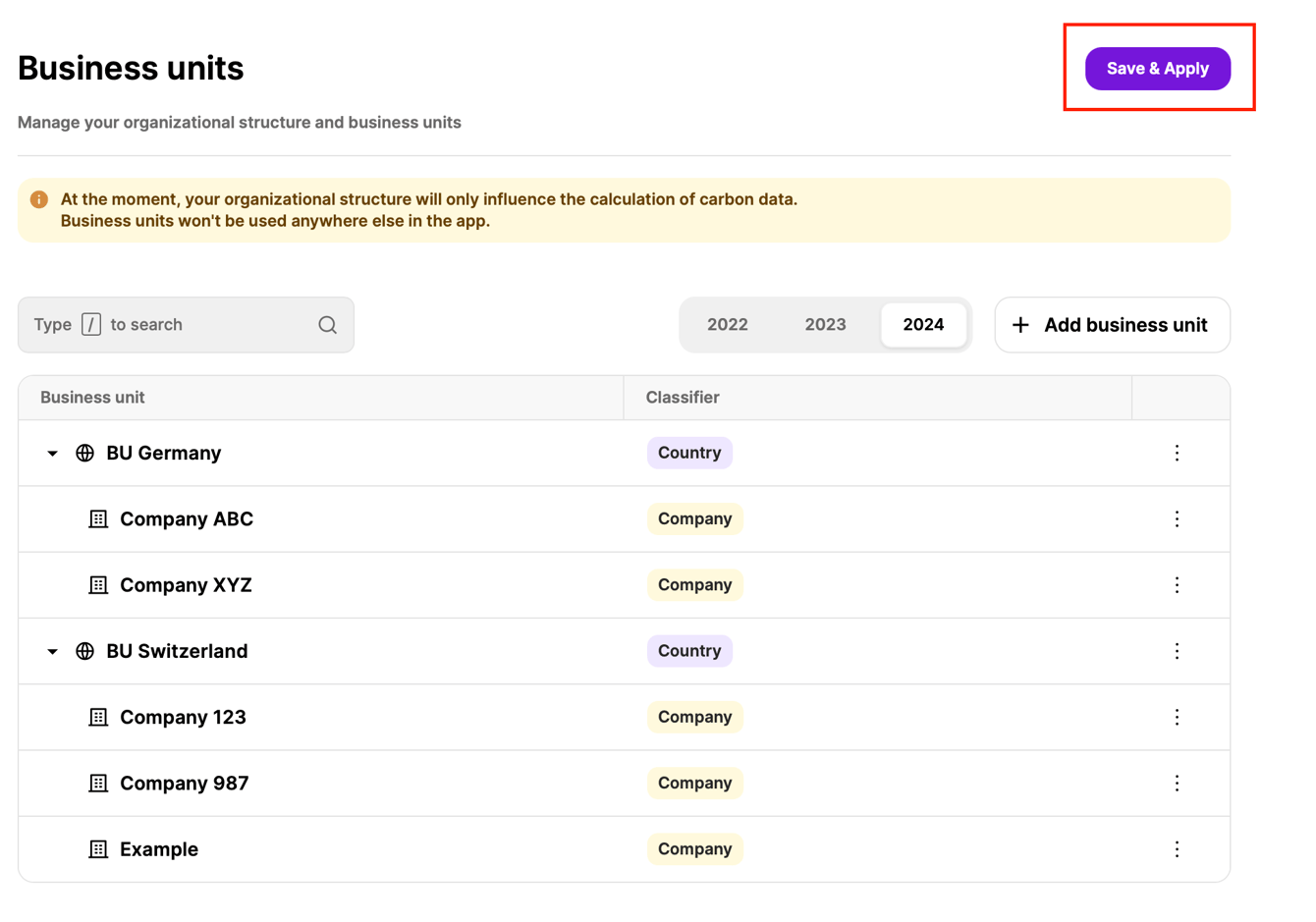Open the three-dot menu for BU Germany
The width and height of the screenshot is (1316, 922).
tap(1177, 453)
